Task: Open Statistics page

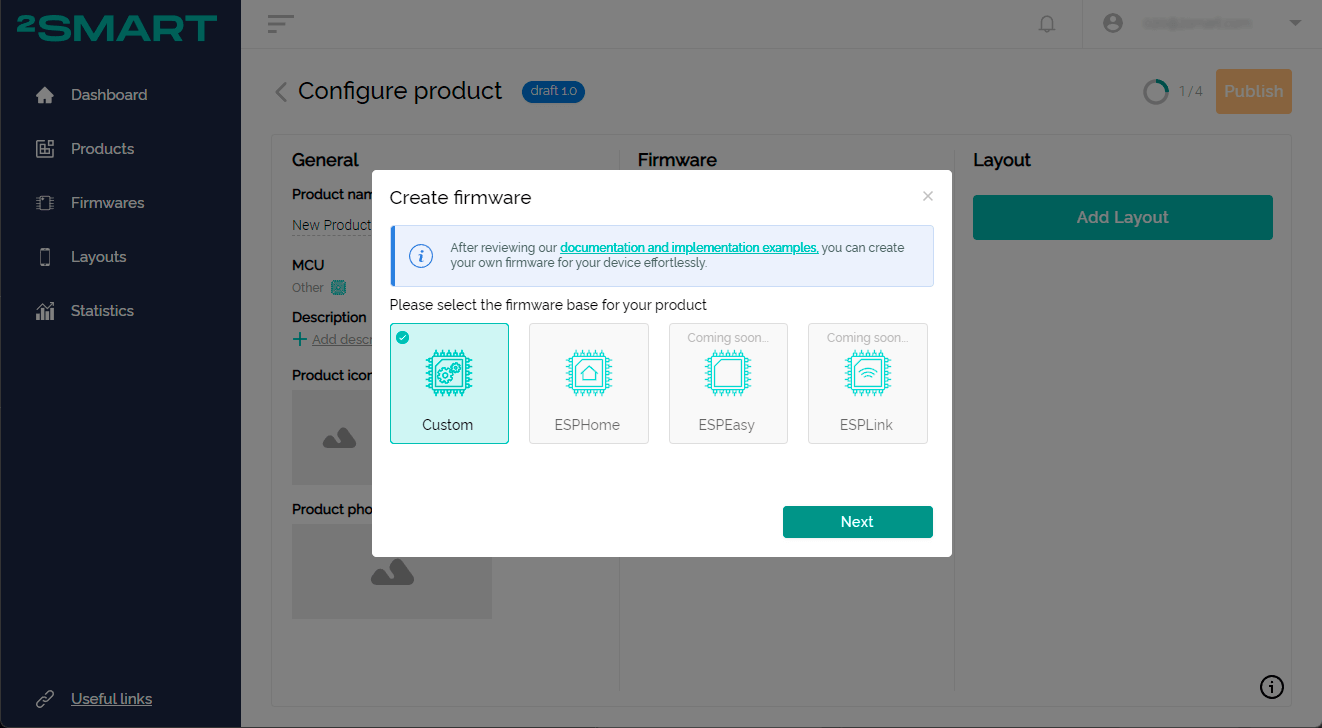Action: 102,311
